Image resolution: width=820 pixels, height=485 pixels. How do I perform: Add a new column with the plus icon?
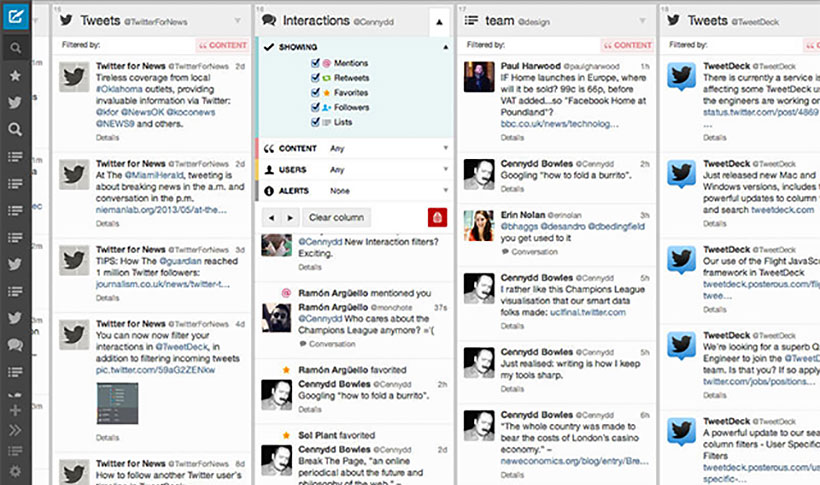(x=15, y=410)
